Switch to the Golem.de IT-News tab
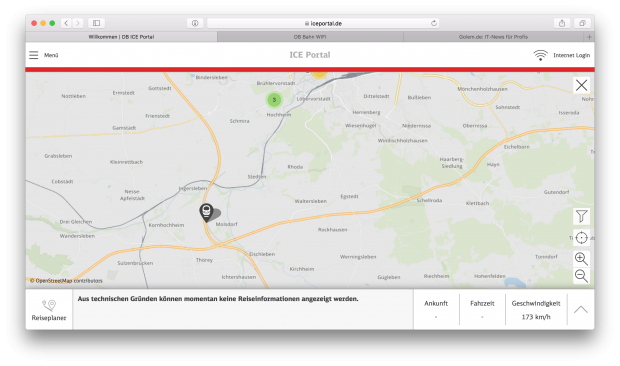 pos(493,37)
